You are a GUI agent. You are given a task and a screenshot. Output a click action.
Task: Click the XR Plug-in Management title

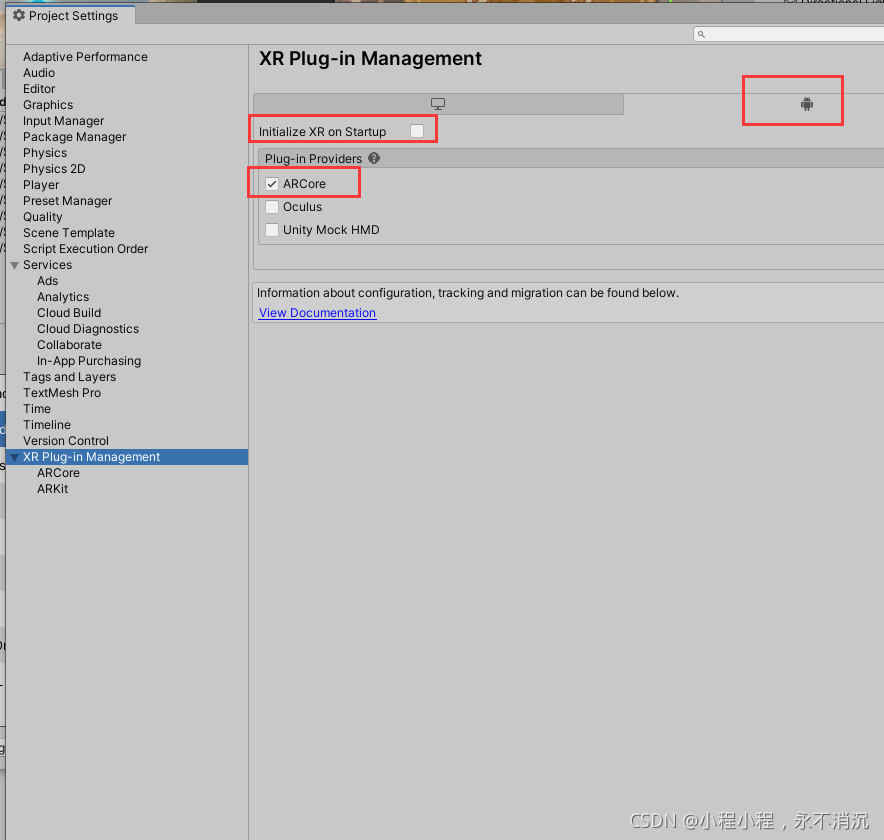pos(370,59)
